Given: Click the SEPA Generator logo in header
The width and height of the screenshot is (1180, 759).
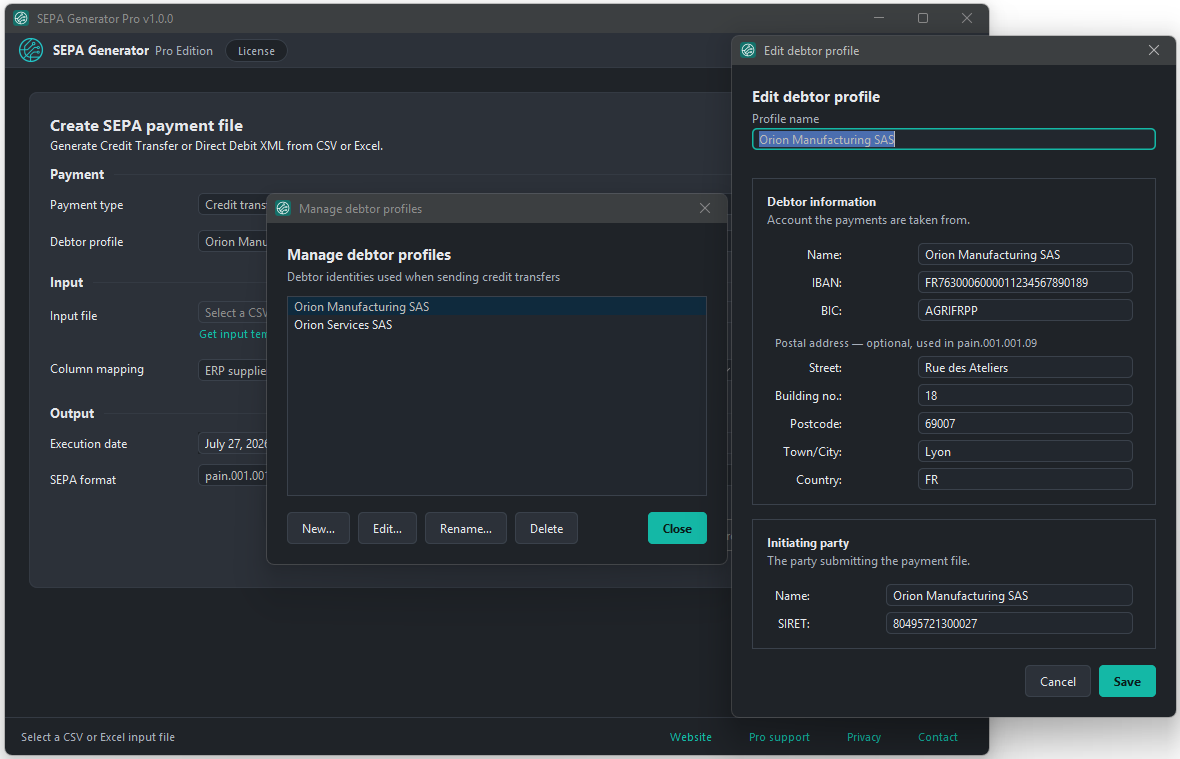Looking at the screenshot, I should point(31,50).
